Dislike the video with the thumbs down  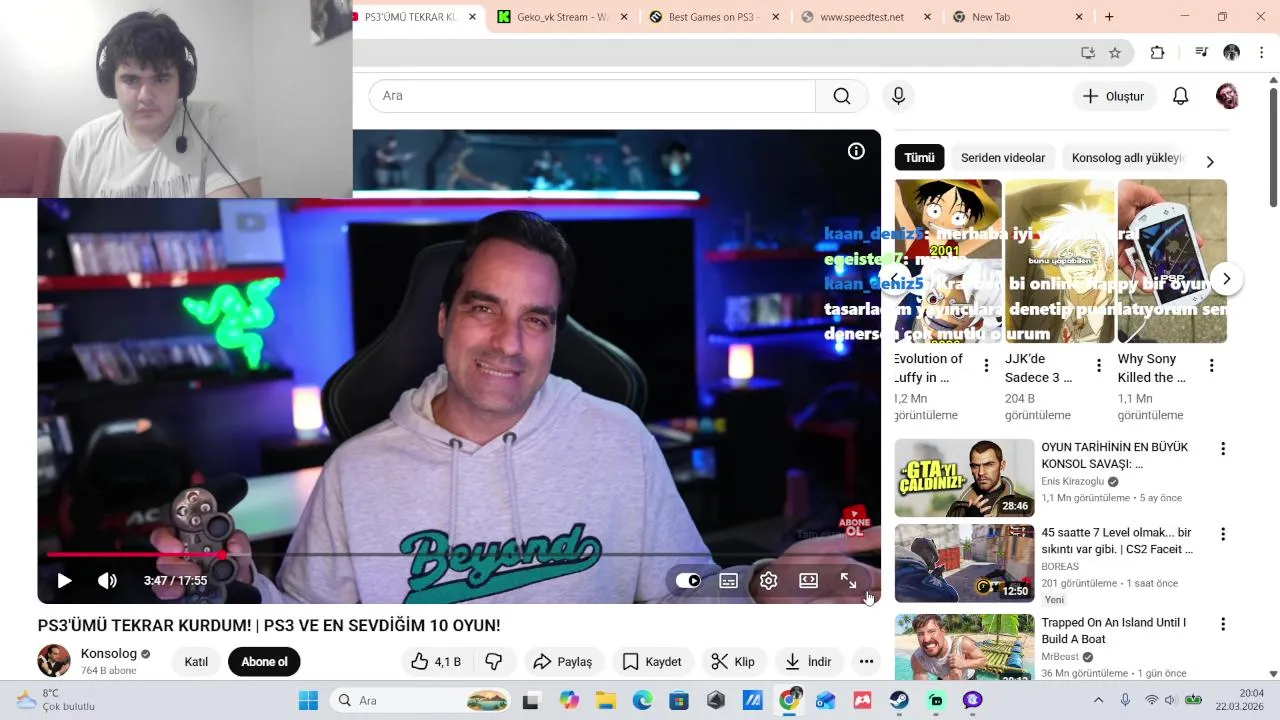493,662
